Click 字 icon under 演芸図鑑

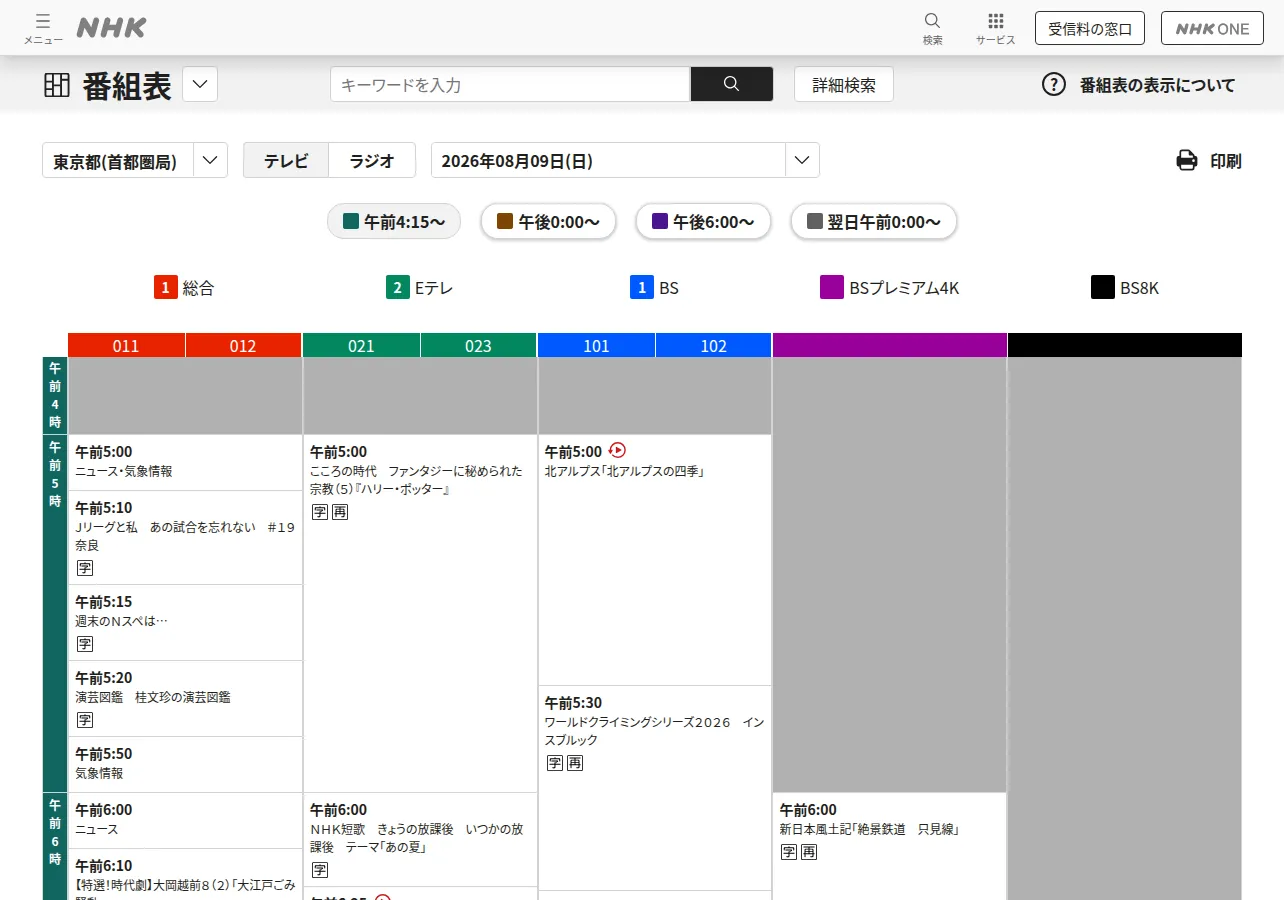[x=85, y=720]
